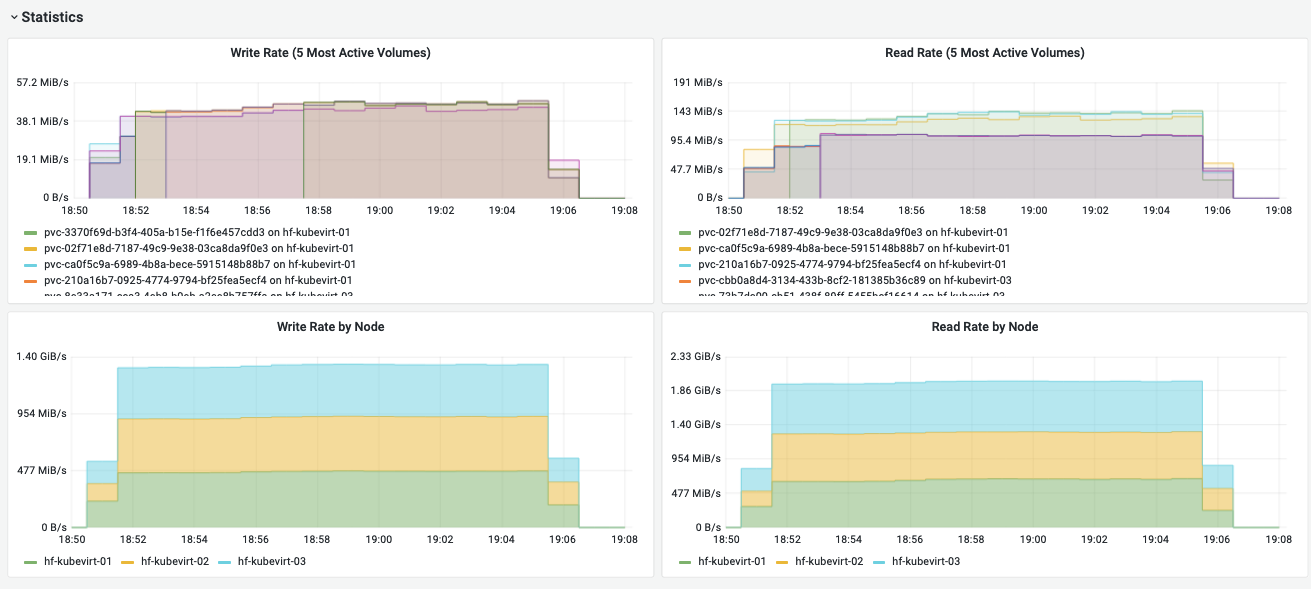The image size is (1311, 589).
Task: Click green swatch beside pvc-3370f69d legend entry
Action: (31, 232)
